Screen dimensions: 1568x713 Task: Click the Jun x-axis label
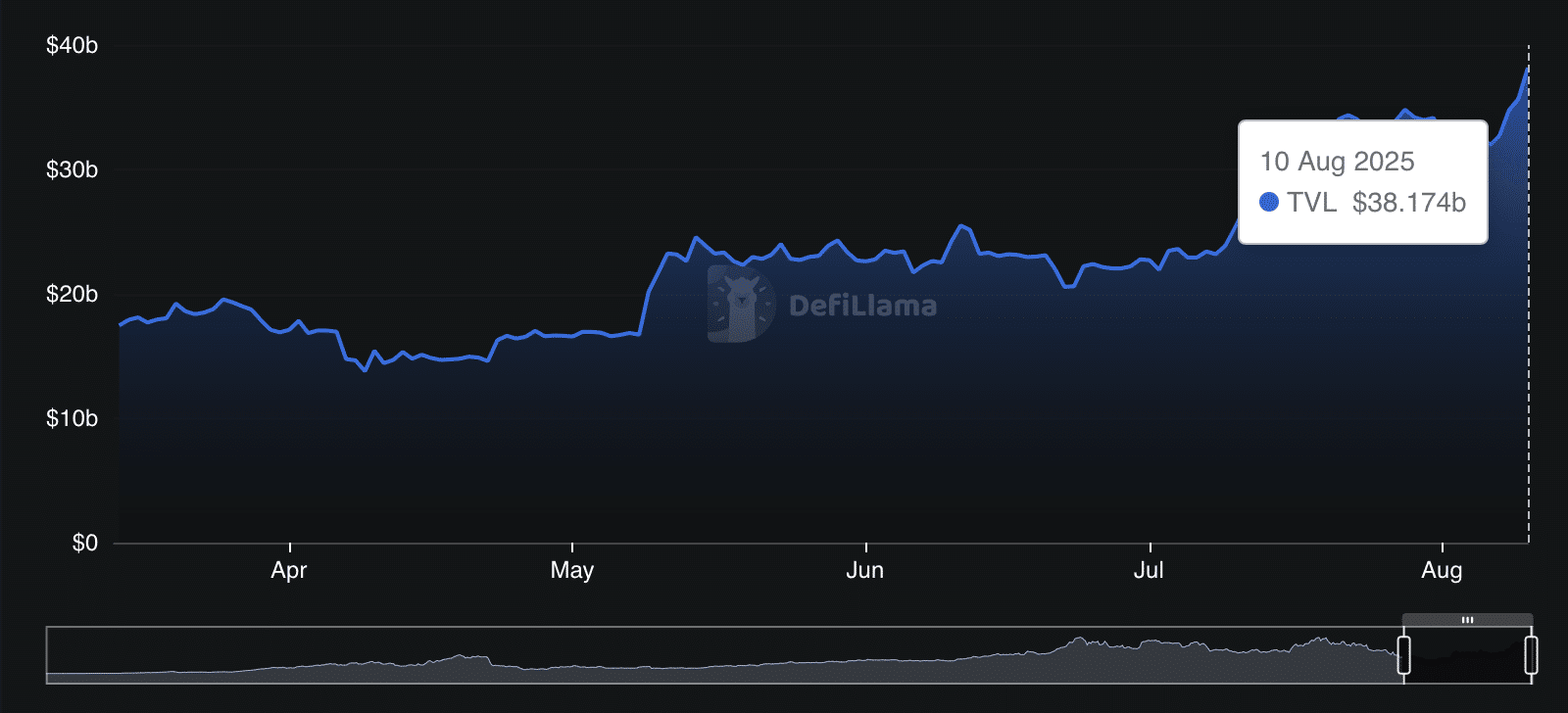[865, 570]
